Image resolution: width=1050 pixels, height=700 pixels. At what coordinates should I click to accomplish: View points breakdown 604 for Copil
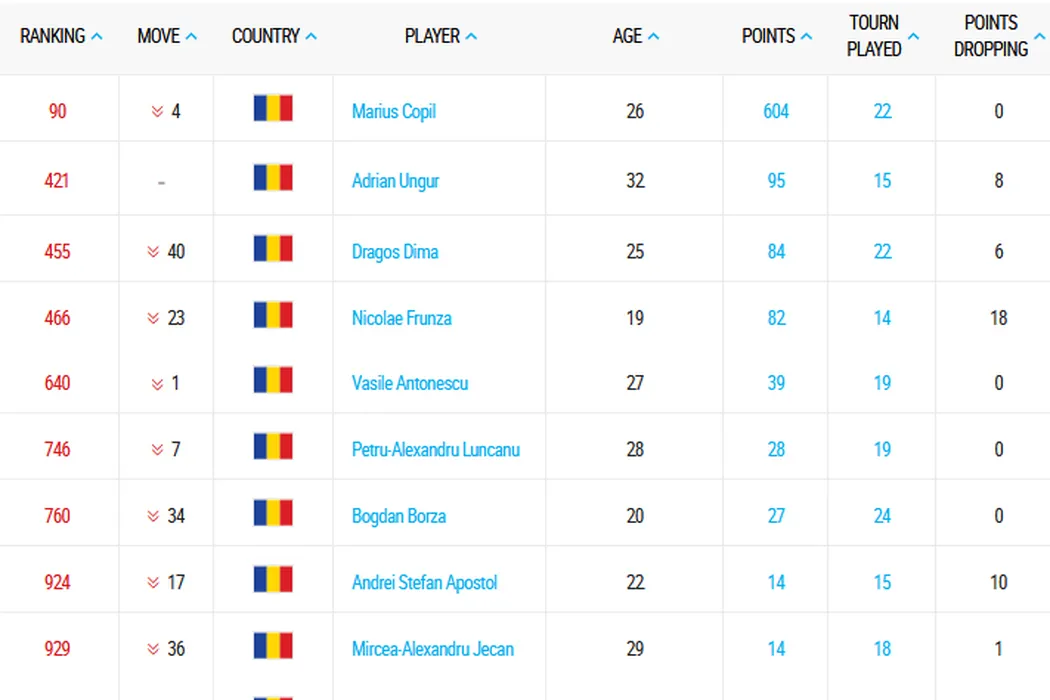pyautogui.click(x=776, y=112)
